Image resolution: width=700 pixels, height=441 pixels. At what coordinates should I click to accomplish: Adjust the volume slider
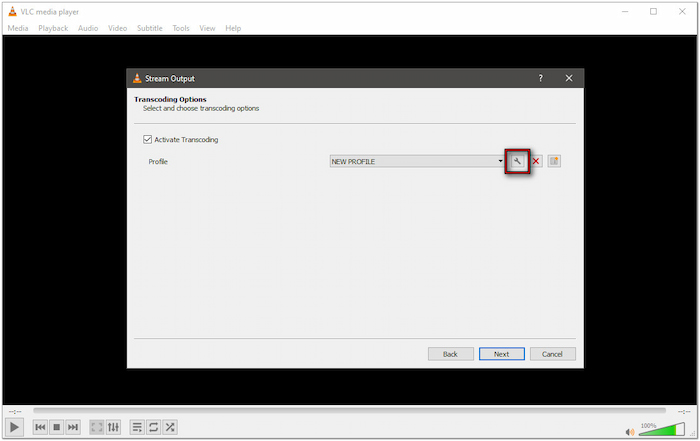[662, 429]
